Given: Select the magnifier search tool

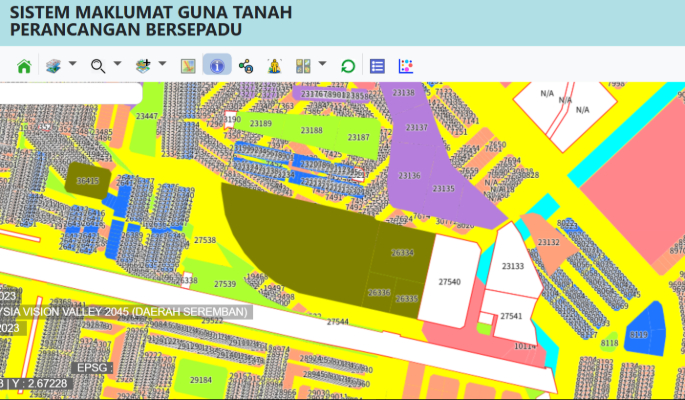Looking at the screenshot, I should [98, 66].
